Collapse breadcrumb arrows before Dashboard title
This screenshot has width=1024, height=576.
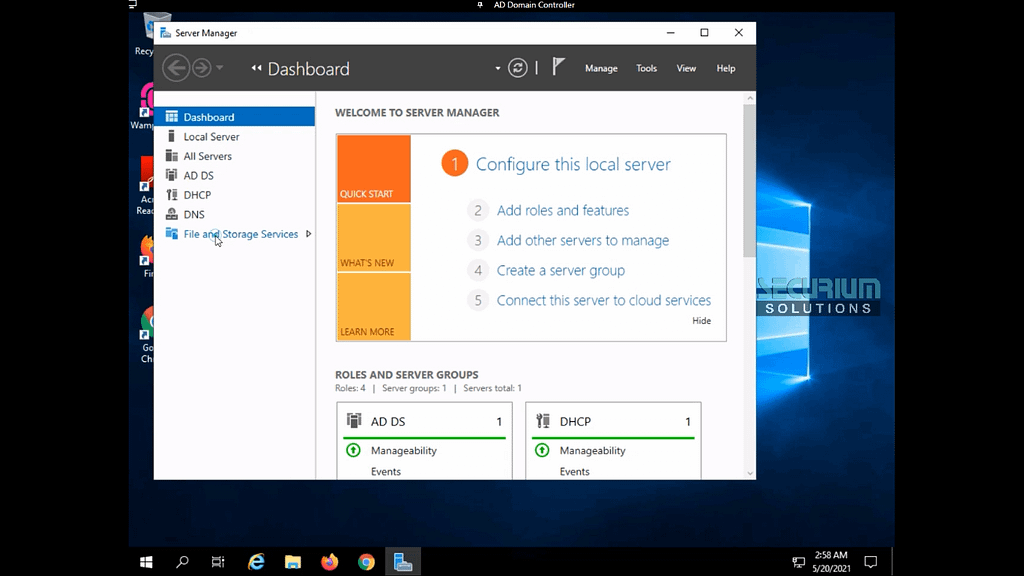click(256, 68)
